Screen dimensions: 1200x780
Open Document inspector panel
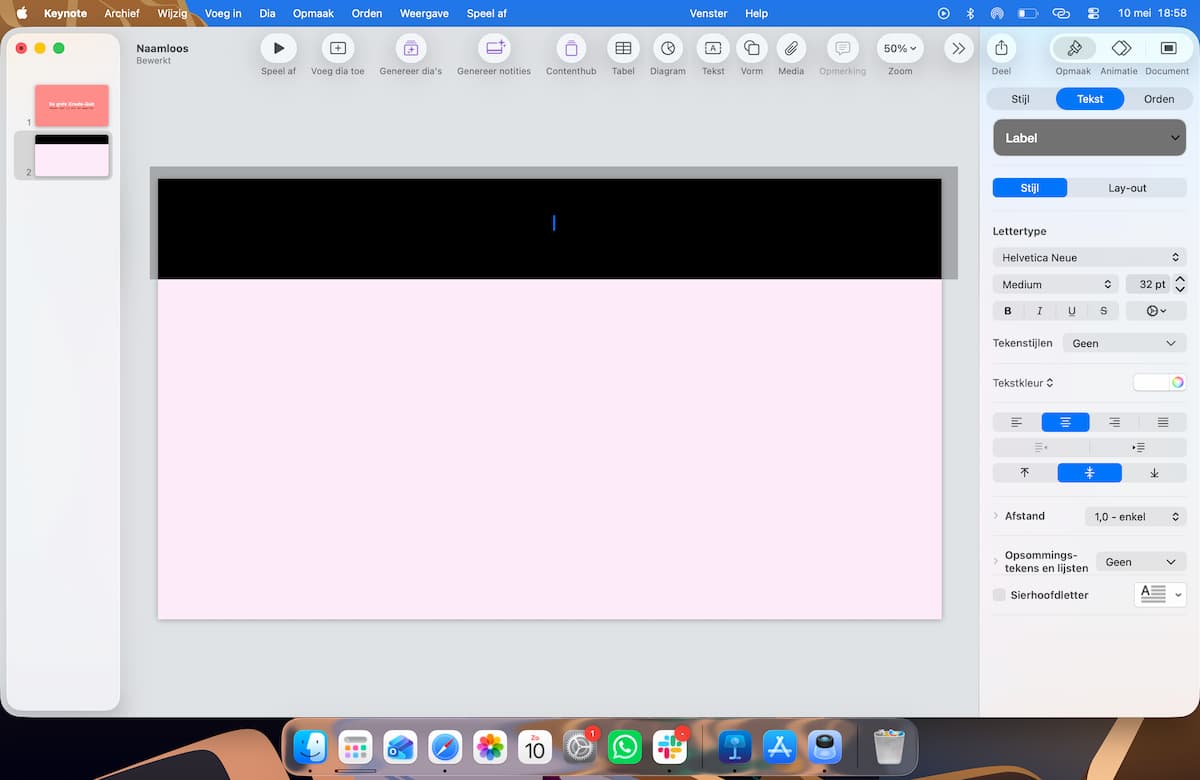1167,48
